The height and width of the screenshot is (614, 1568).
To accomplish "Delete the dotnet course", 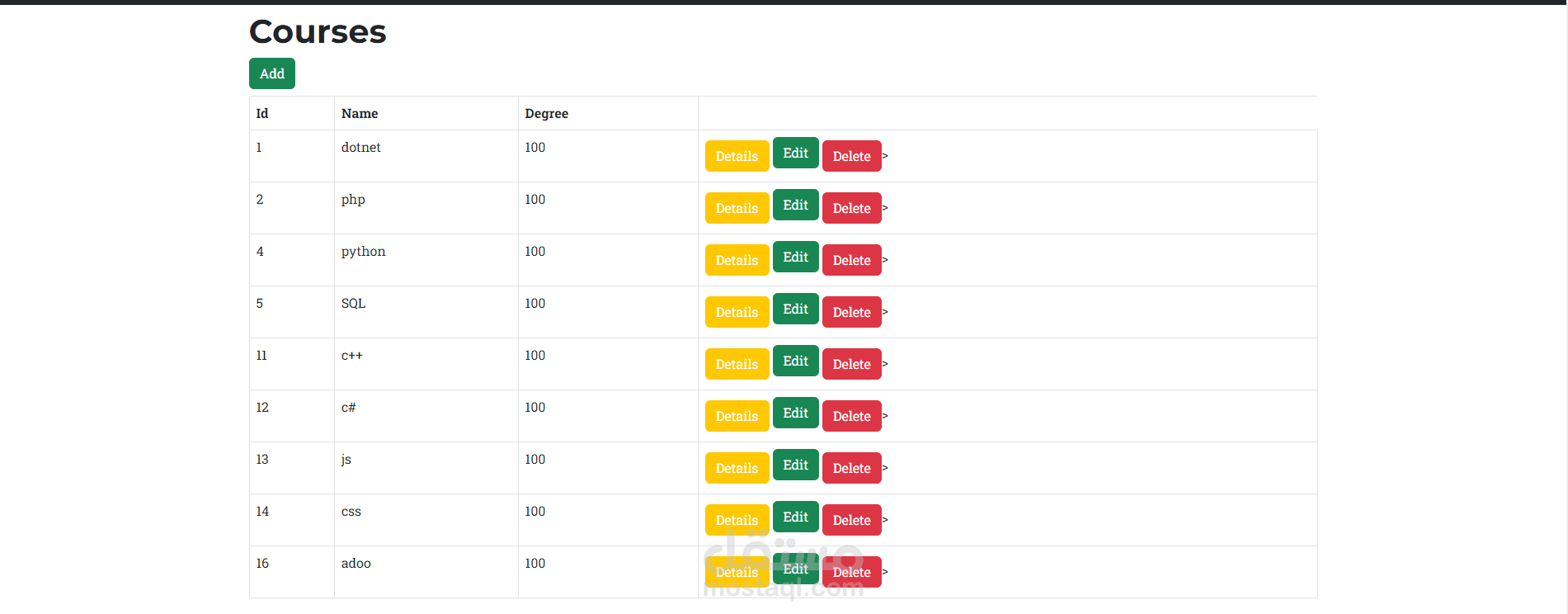I will point(852,156).
